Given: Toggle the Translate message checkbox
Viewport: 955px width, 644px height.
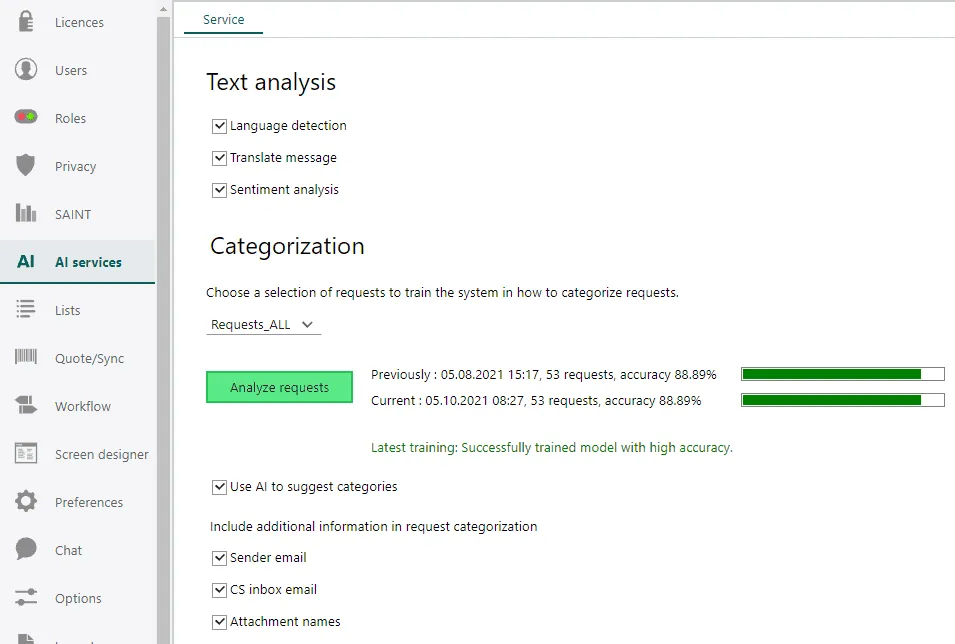Looking at the screenshot, I should point(220,158).
